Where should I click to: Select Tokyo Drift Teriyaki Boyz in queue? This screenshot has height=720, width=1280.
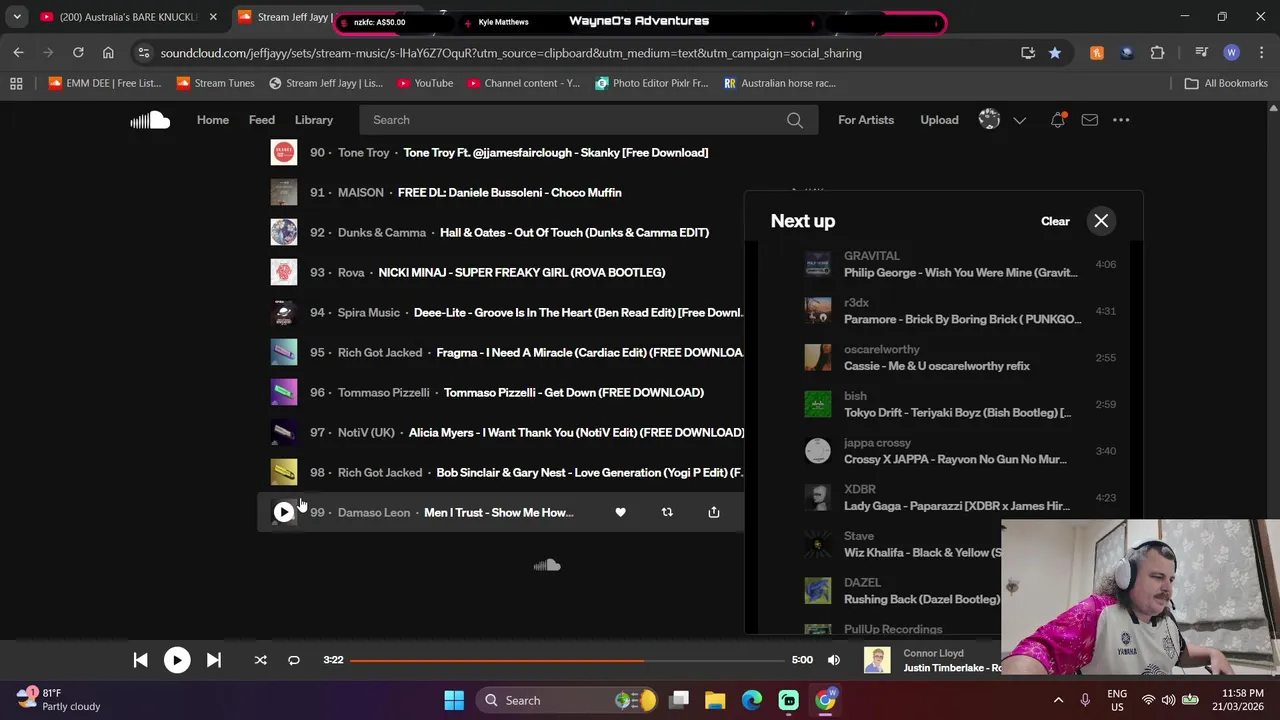957,412
